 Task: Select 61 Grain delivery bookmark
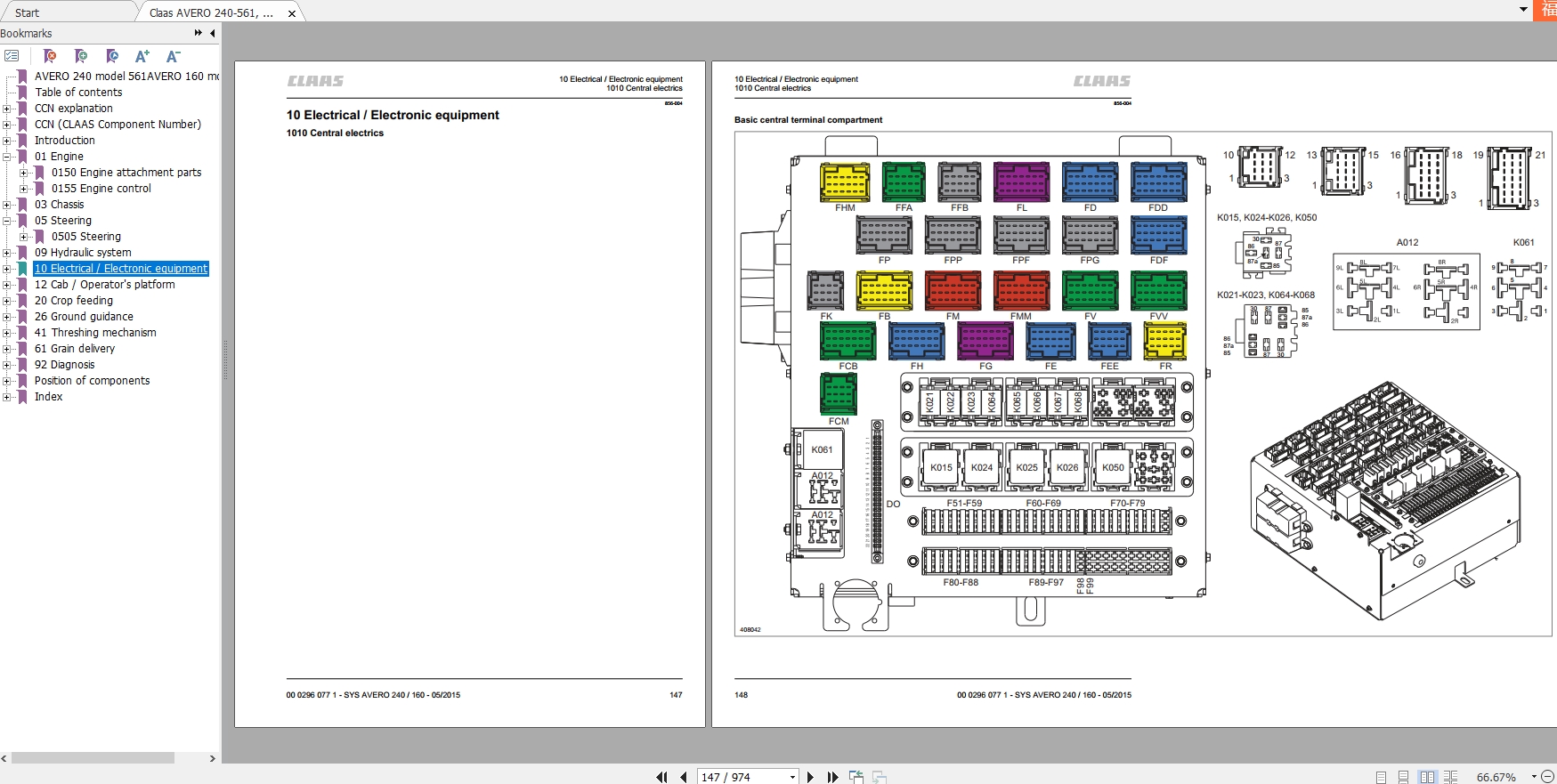[x=75, y=349]
